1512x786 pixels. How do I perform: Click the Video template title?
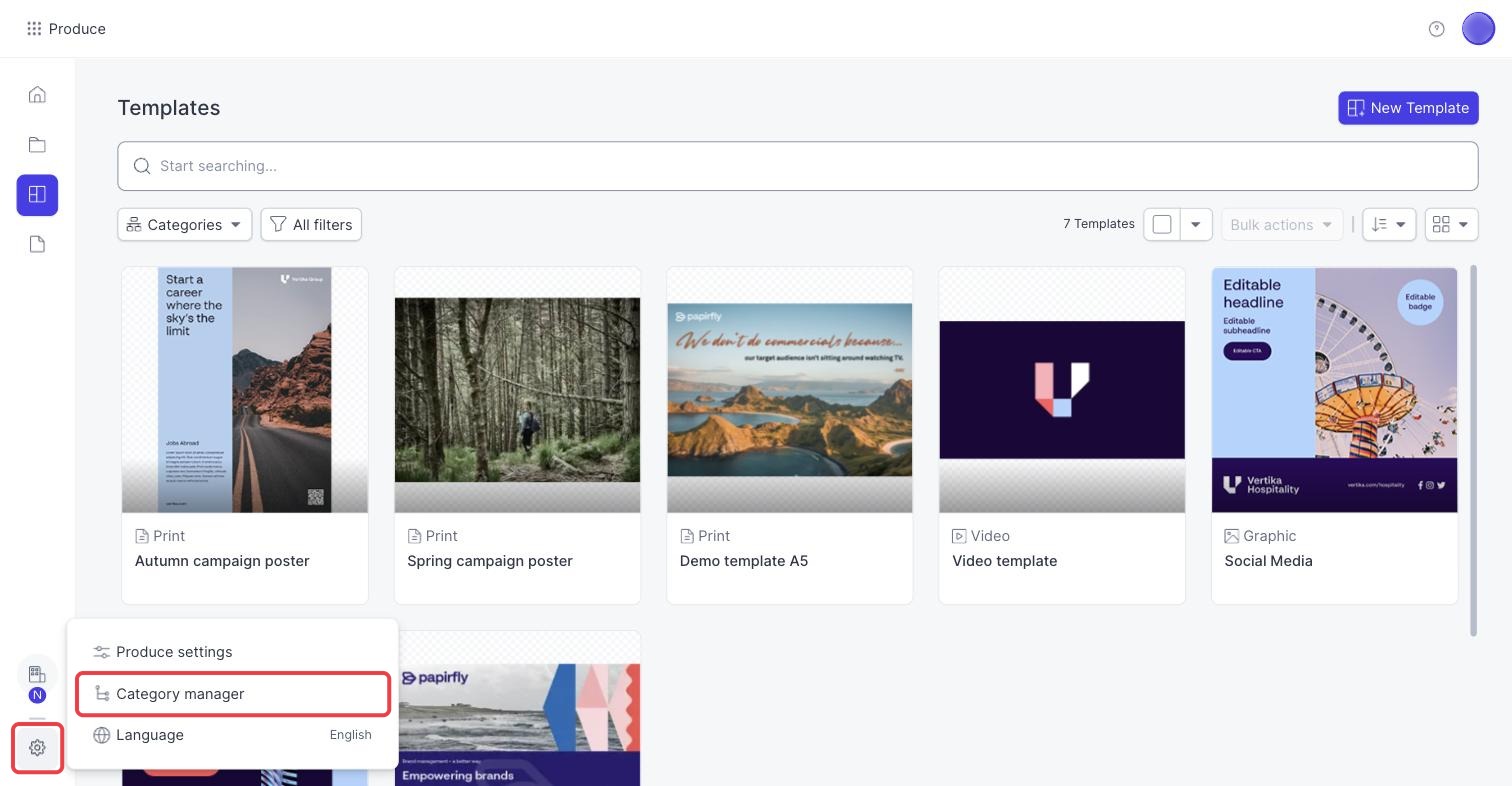click(1004, 561)
